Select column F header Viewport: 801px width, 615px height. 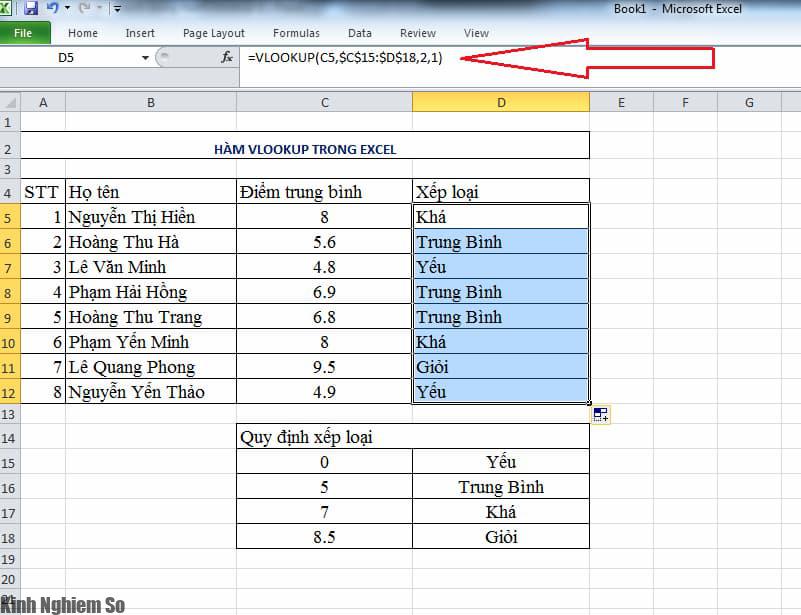point(685,102)
